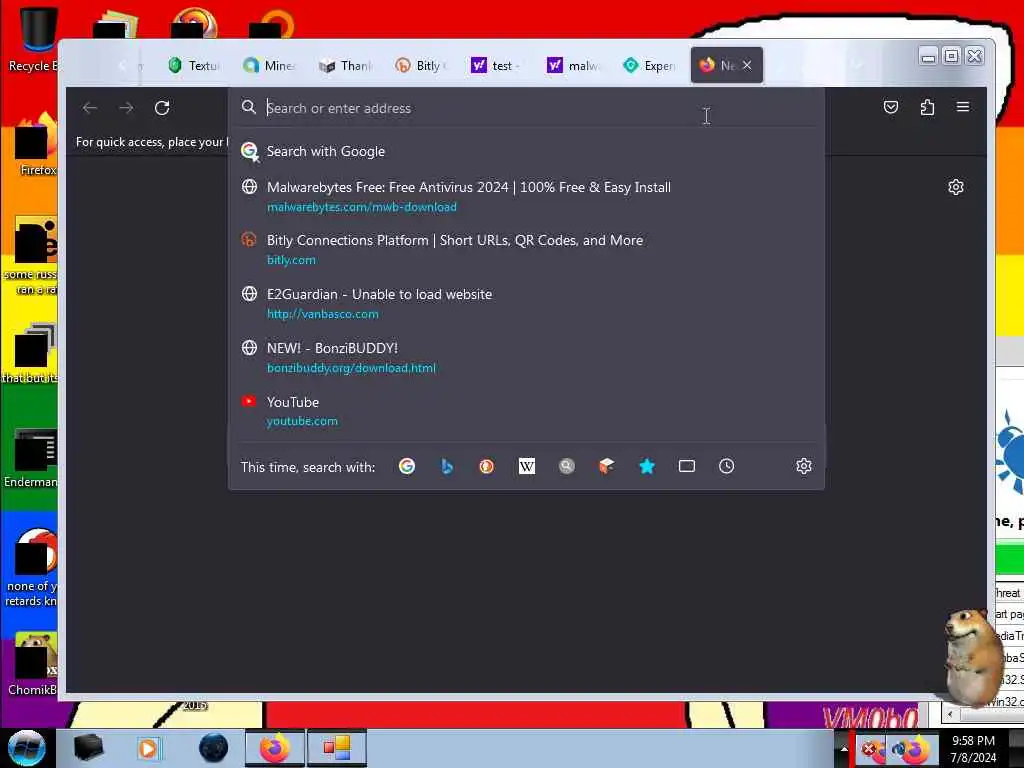The image size is (1024, 768).
Task: Open new tab page settings gear
Action: pos(955,187)
